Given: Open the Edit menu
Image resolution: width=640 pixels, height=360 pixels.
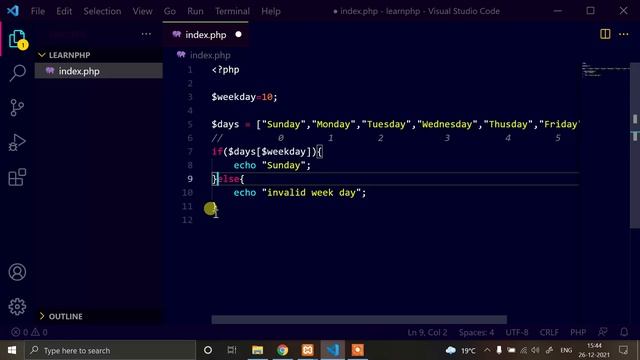Looking at the screenshot, I should click(64, 11).
